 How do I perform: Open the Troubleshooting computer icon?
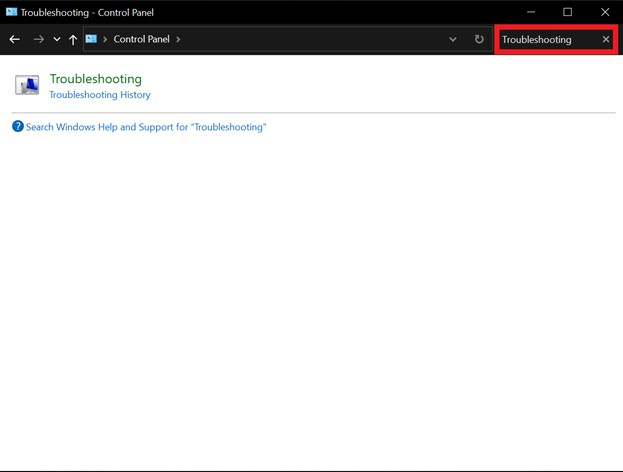tap(27, 85)
